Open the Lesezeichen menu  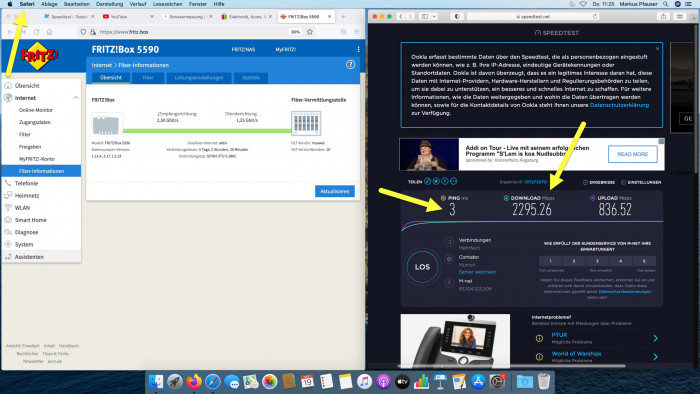point(167,4)
